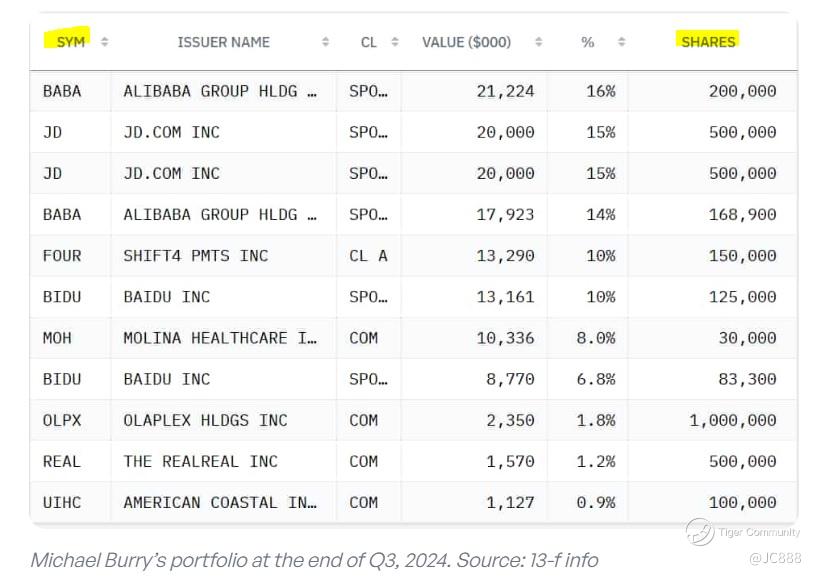The image size is (817, 577).
Task: Click the MOH ticker symbol
Action: (57, 338)
